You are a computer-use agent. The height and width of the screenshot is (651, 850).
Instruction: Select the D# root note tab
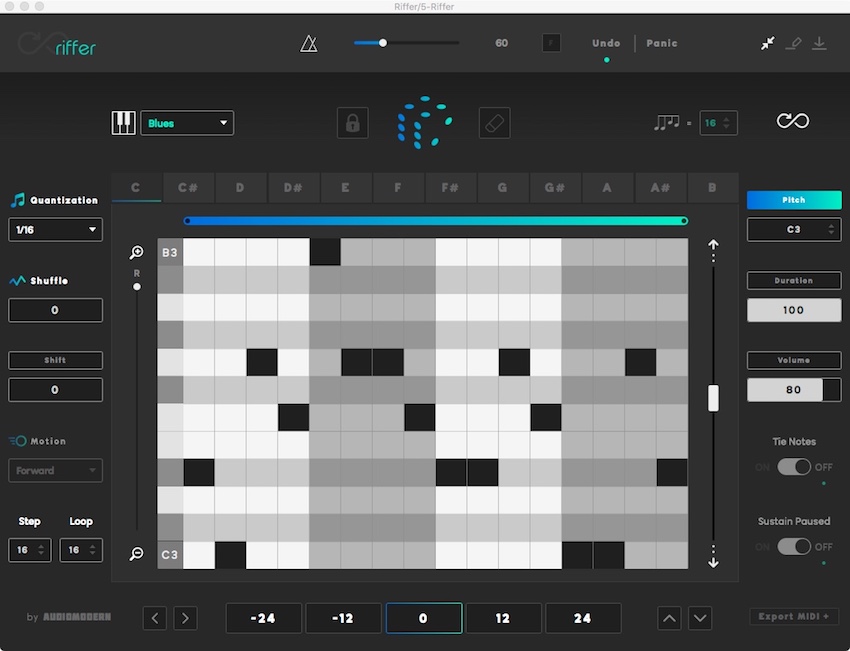pos(293,188)
